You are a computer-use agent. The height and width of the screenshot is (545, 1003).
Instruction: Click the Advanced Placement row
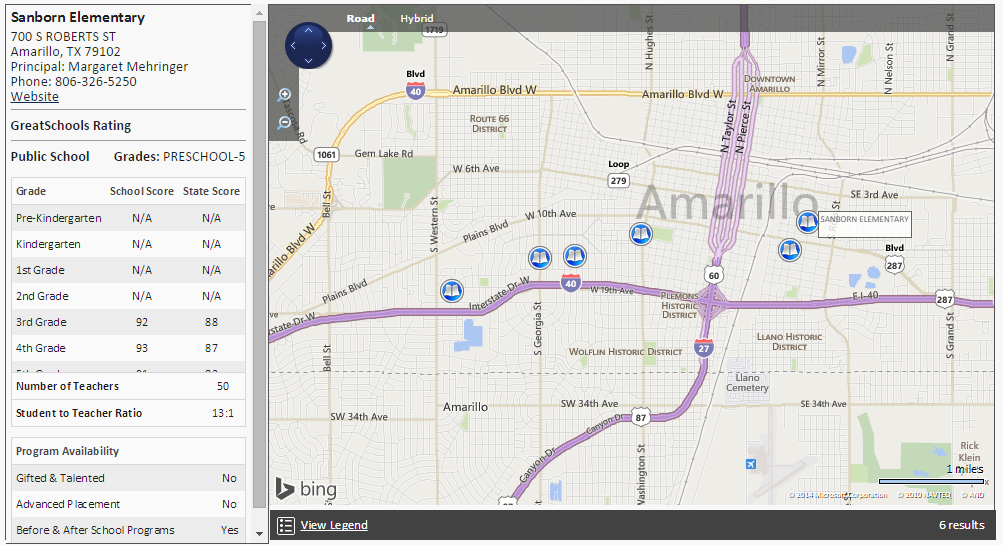(x=129, y=504)
